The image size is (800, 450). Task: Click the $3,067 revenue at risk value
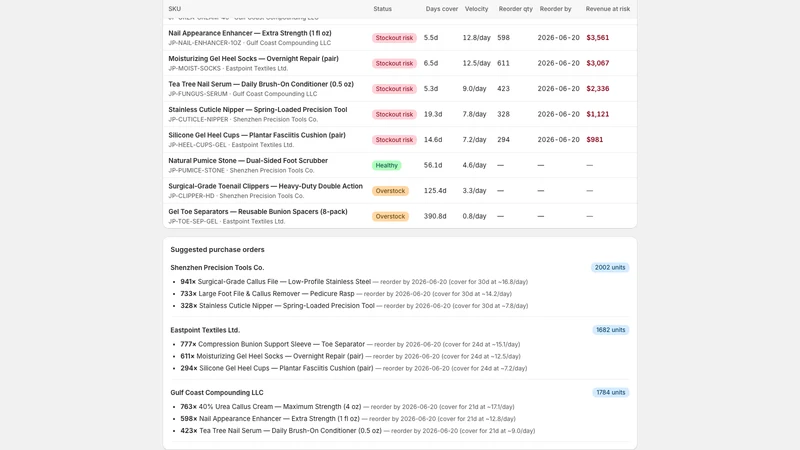(x=597, y=63)
